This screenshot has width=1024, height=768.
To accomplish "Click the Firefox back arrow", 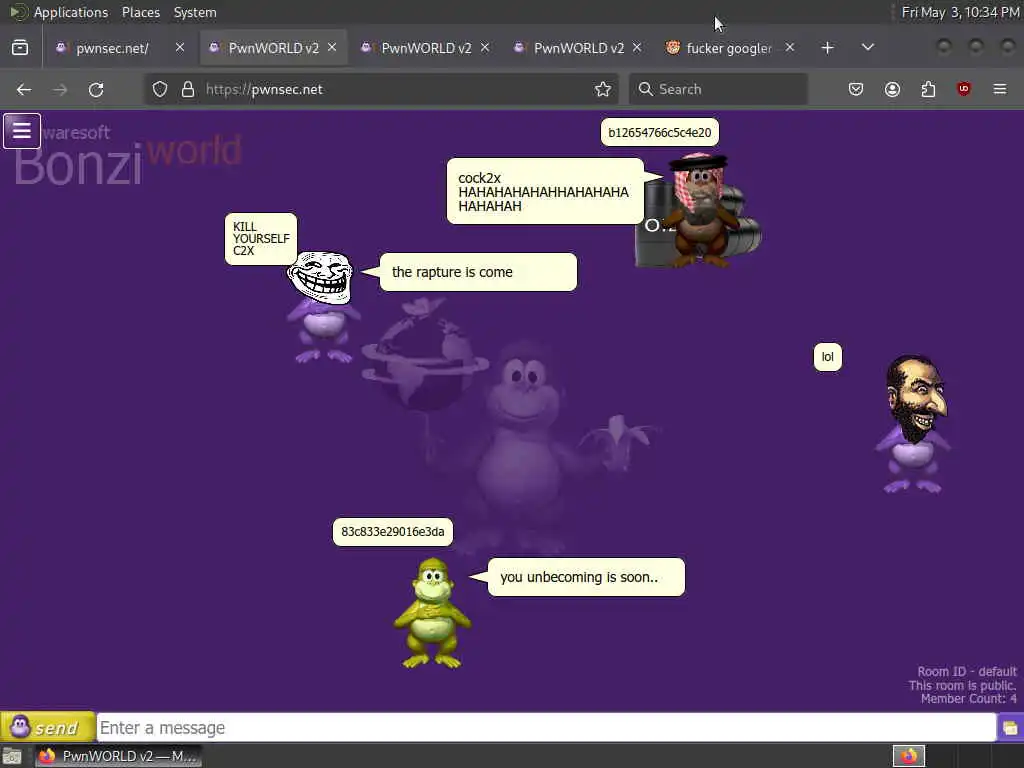I will tap(24, 89).
